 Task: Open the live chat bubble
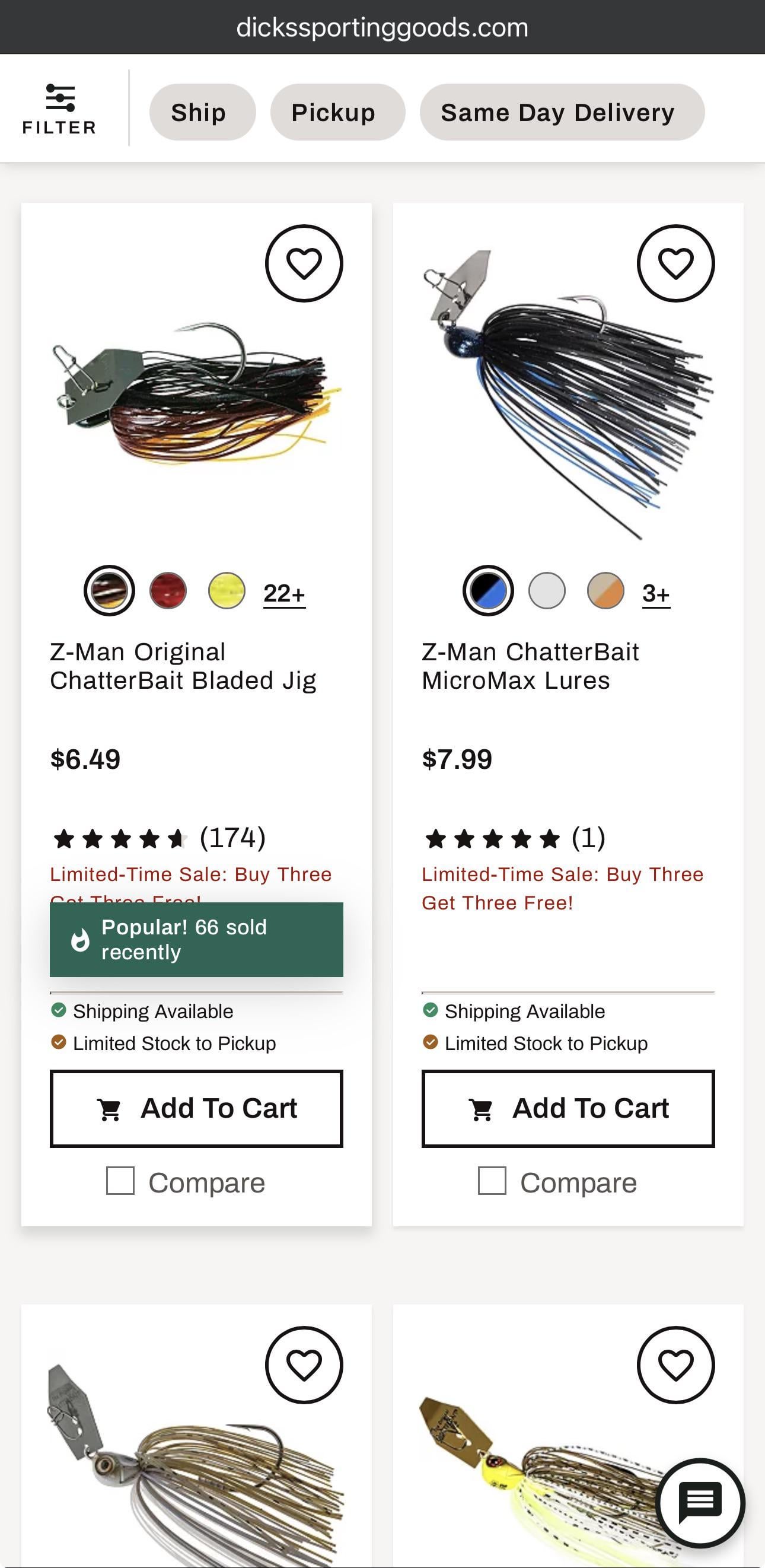click(x=700, y=1502)
